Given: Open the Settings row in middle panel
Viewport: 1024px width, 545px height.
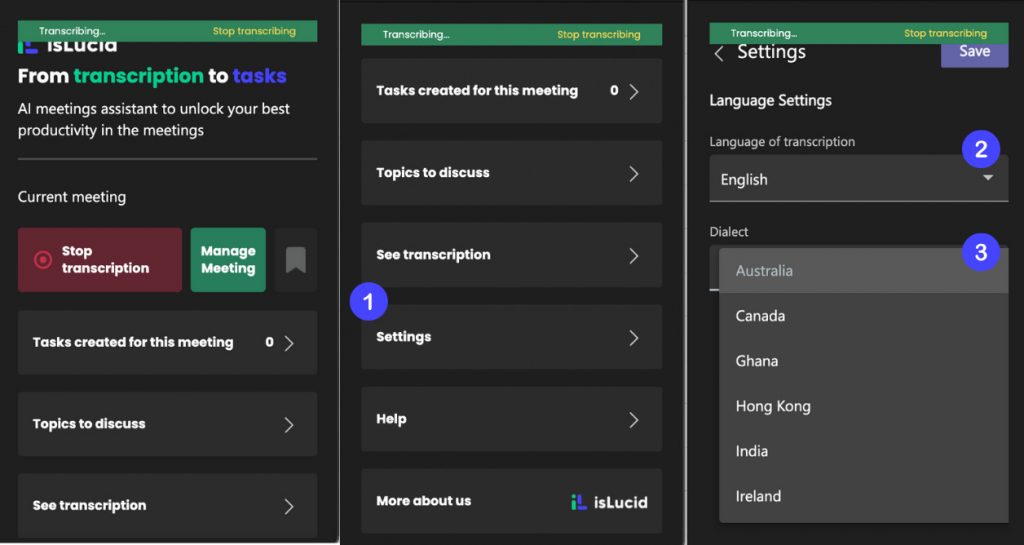Looking at the screenshot, I should (x=511, y=337).
